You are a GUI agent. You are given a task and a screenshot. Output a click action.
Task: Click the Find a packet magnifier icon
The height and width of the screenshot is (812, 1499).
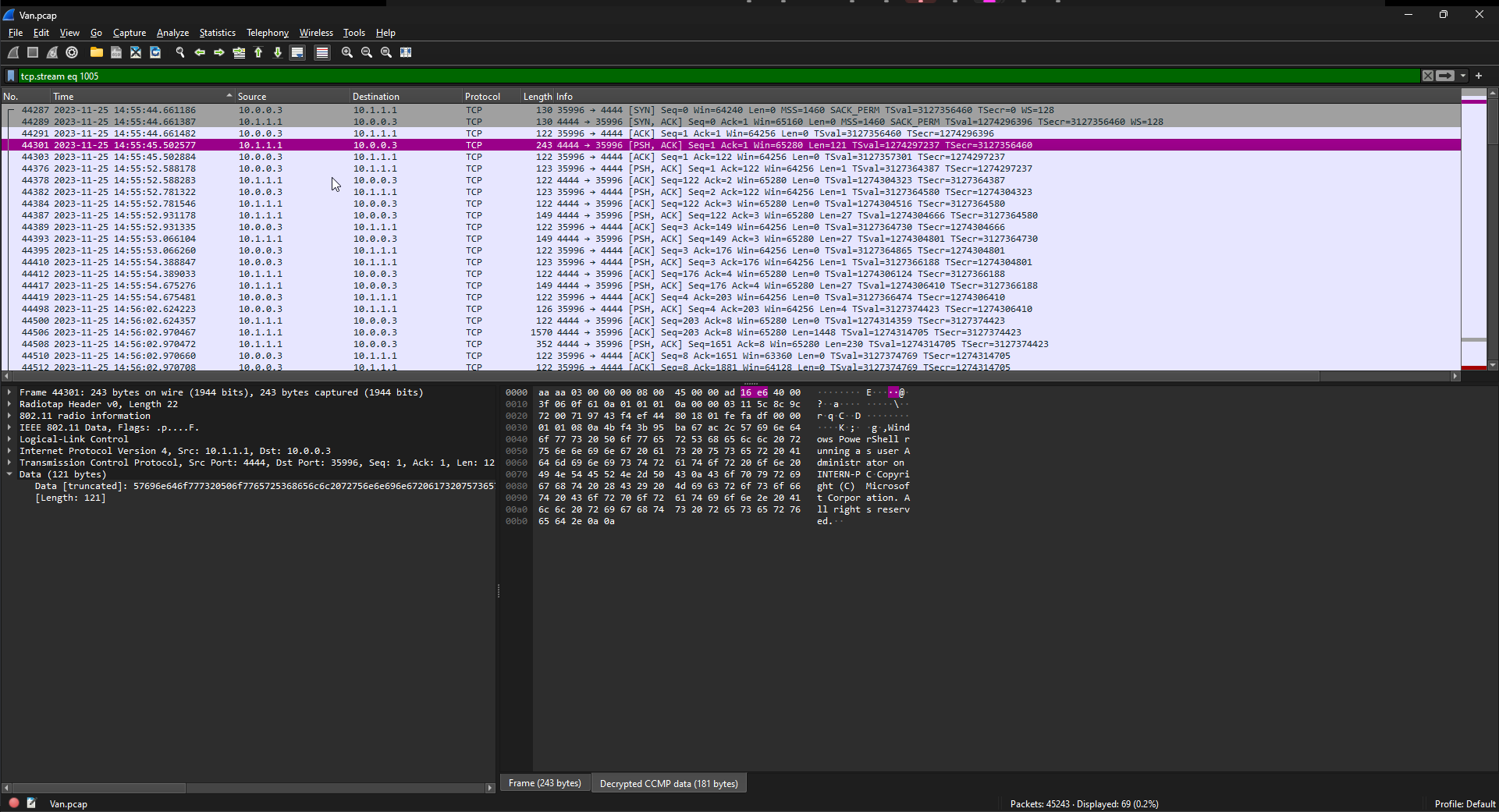click(180, 52)
